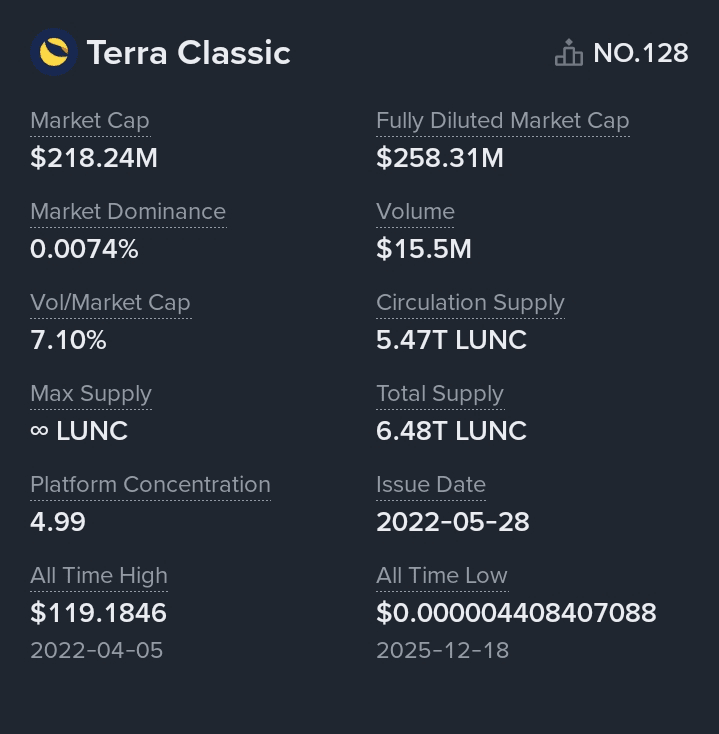Viewport: 719px width, 734px height.
Task: Click the Market Dominance label
Action: (x=128, y=212)
